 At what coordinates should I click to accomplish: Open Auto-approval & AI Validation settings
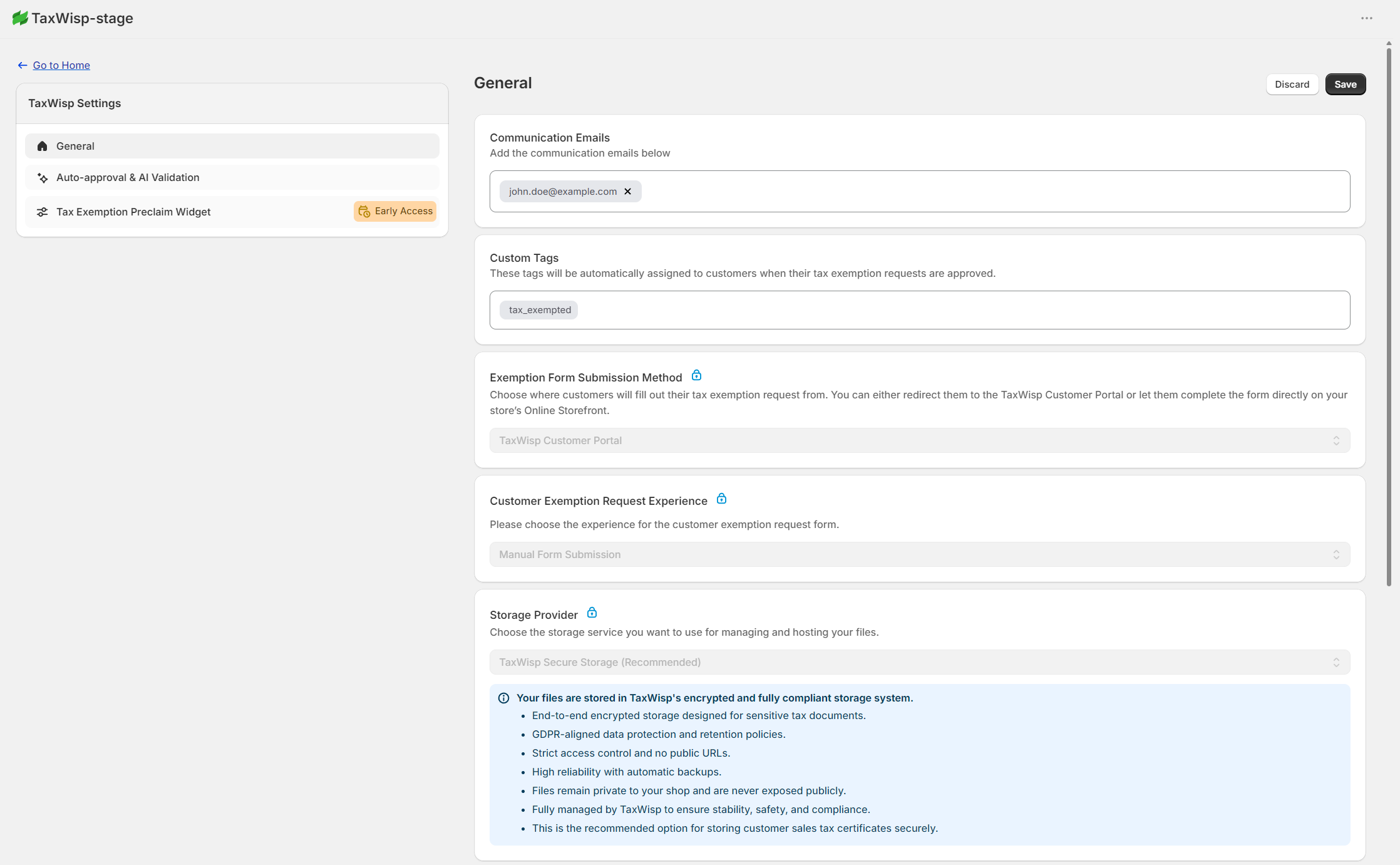232,177
